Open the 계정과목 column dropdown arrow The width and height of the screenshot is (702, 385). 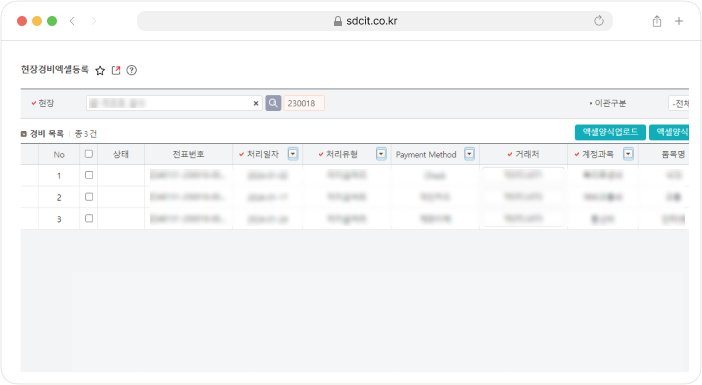628,154
